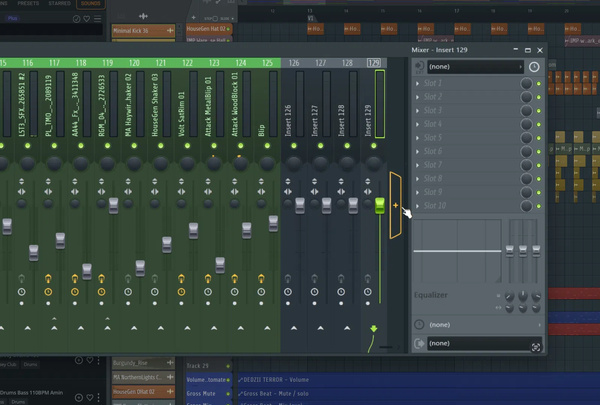Open the latency clock icon beside input dropdown

534,67
